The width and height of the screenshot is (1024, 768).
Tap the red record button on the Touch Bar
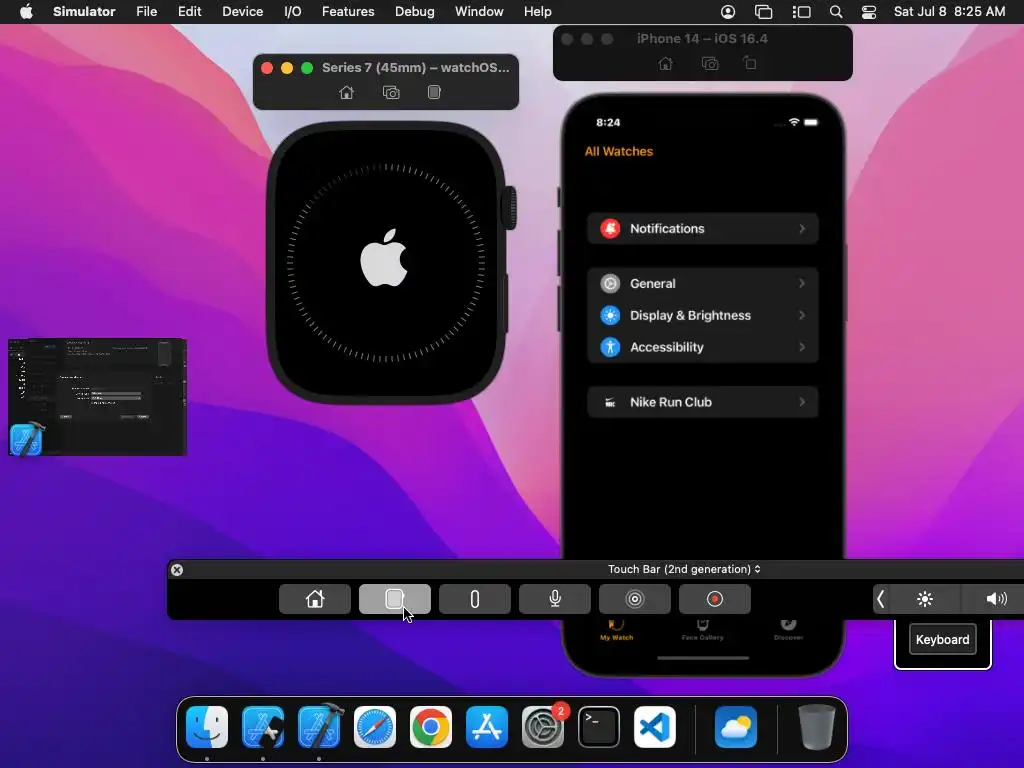(714, 599)
